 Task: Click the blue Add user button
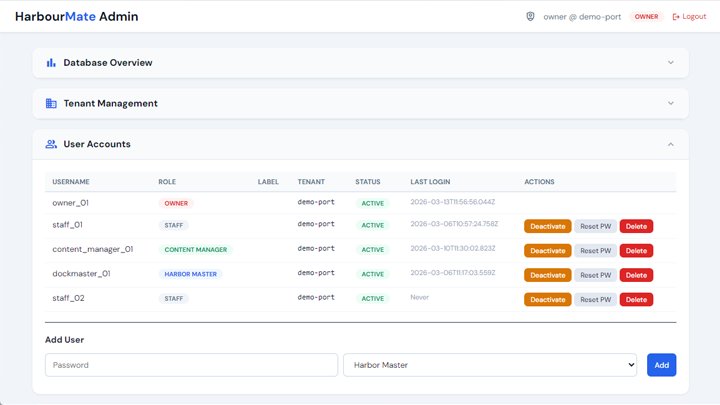click(x=662, y=365)
